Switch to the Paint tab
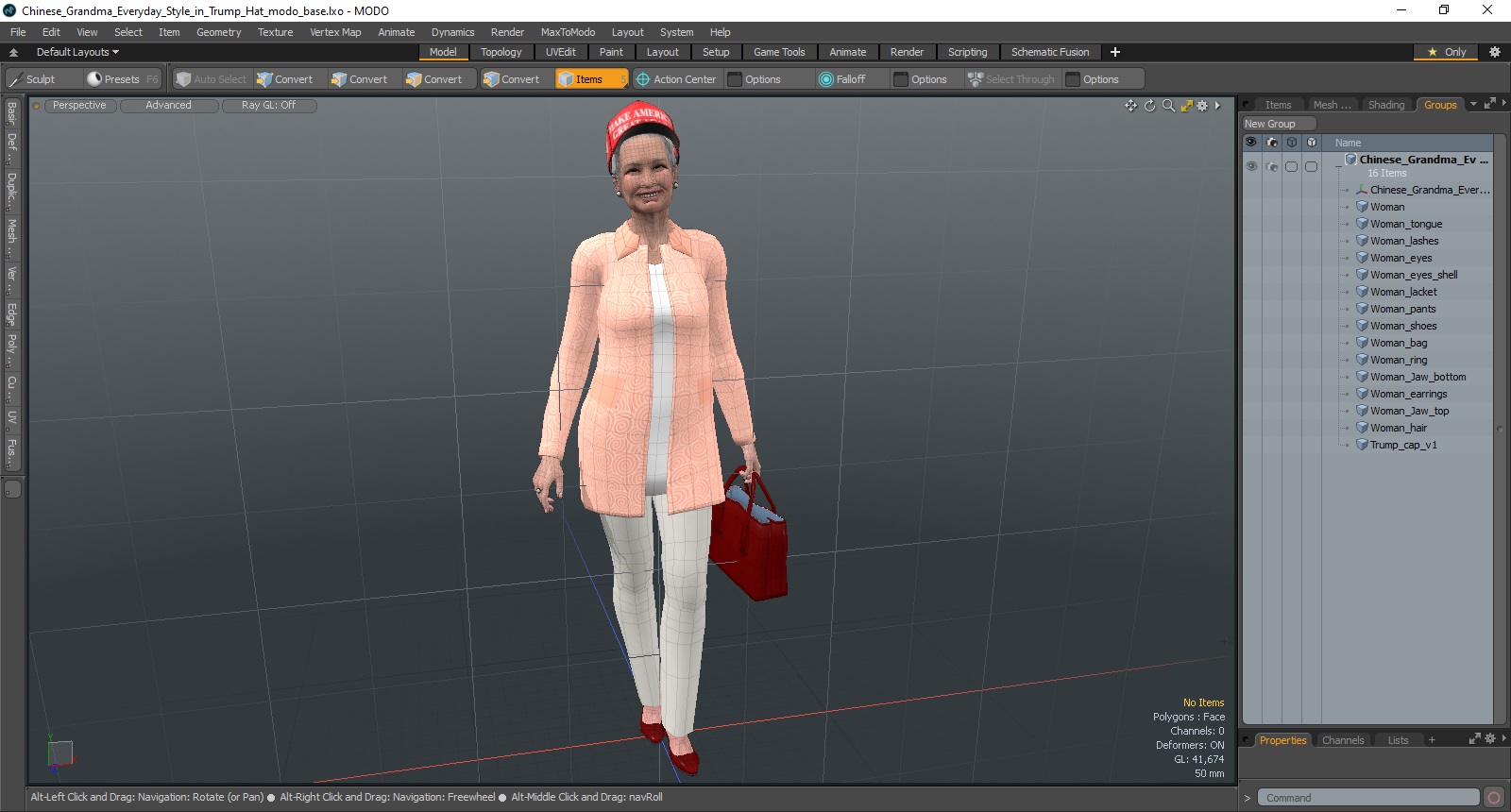The width and height of the screenshot is (1511, 812). (x=611, y=52)
